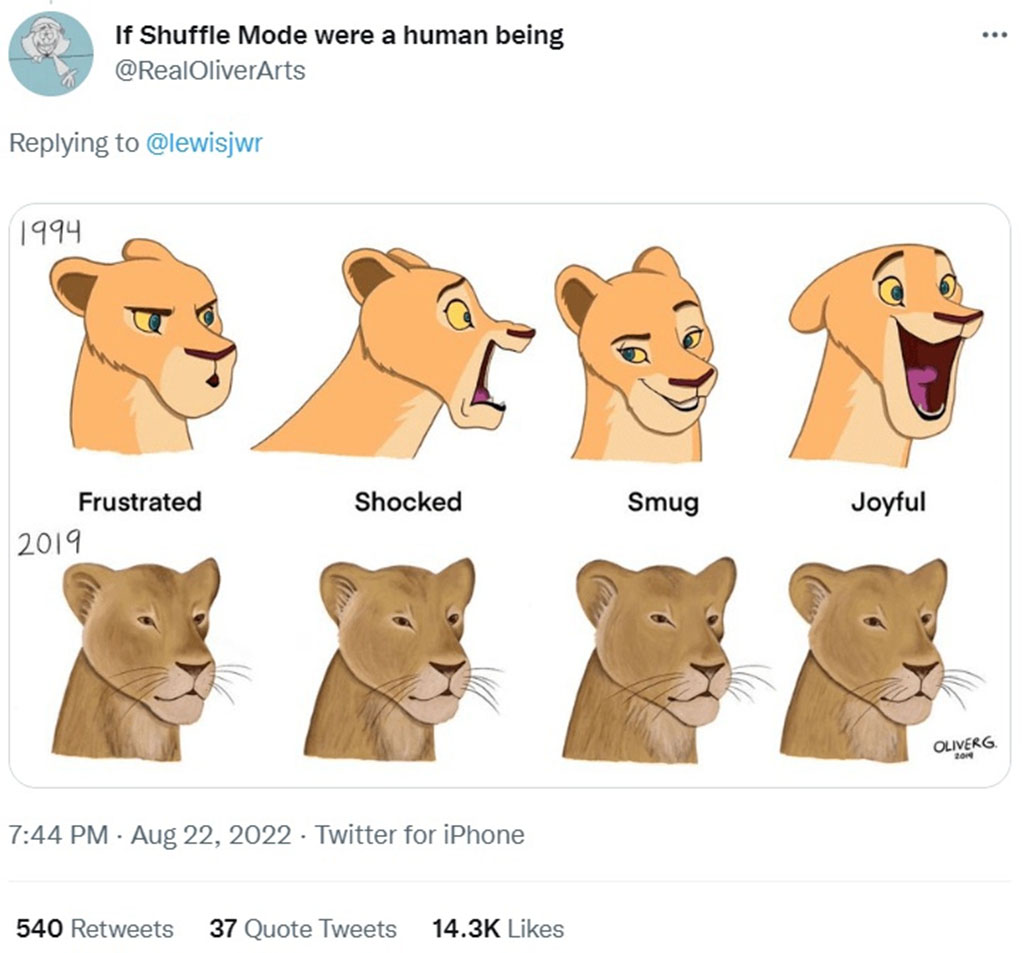The width and height of the screenshot is (1024, 953).
Task: Click the 7:44 PM Aug 22, 2022 timestamp
Action: (x=150, y=834)
